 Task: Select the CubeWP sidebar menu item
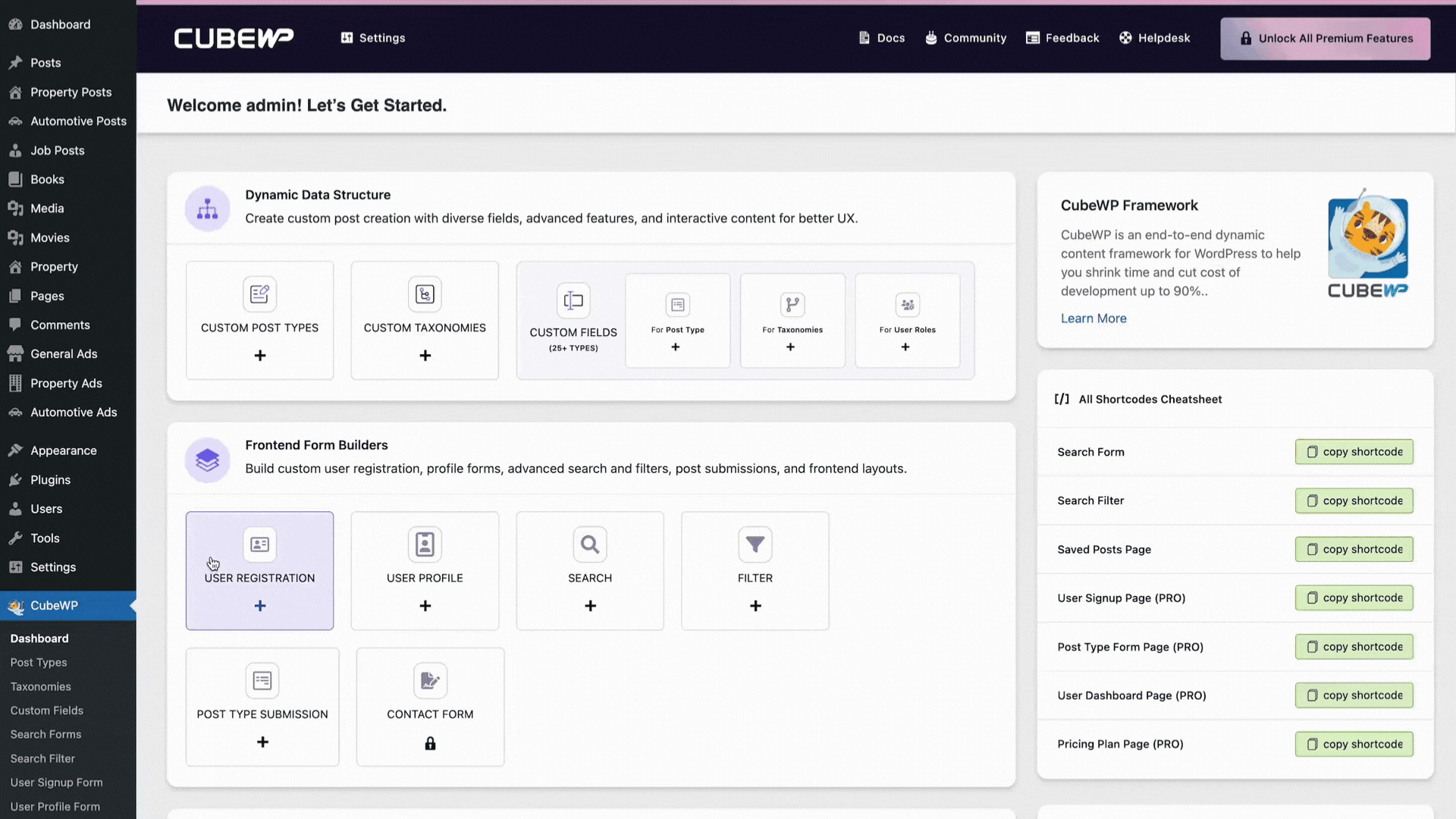(68, 606)
